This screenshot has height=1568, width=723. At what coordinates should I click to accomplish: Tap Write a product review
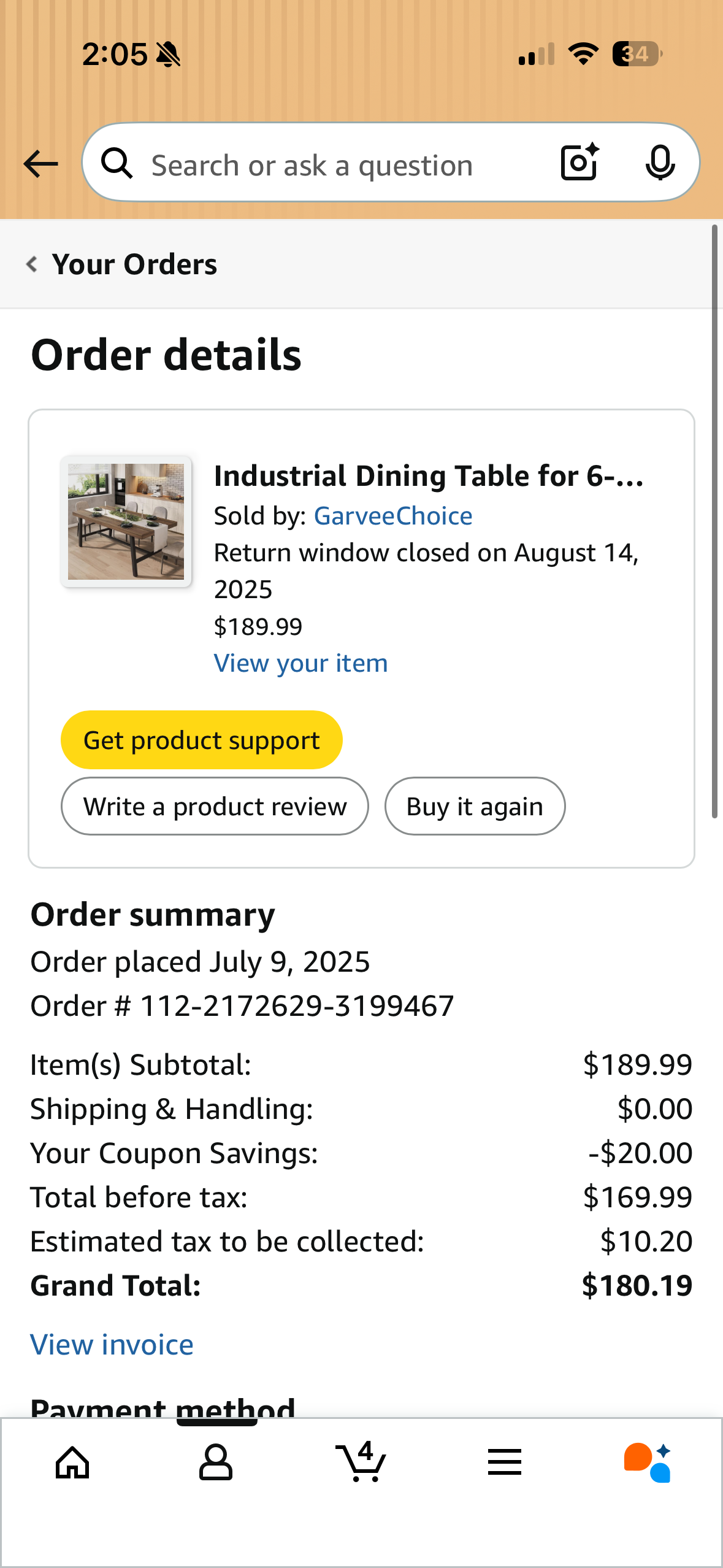pyautogui.click(x=215, y=806)
